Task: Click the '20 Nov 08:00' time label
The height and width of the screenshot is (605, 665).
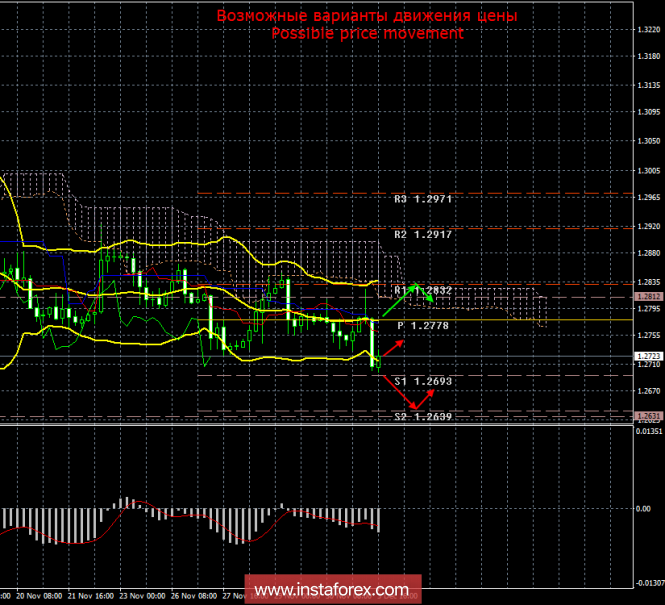Action: click(x=39, y=596)
